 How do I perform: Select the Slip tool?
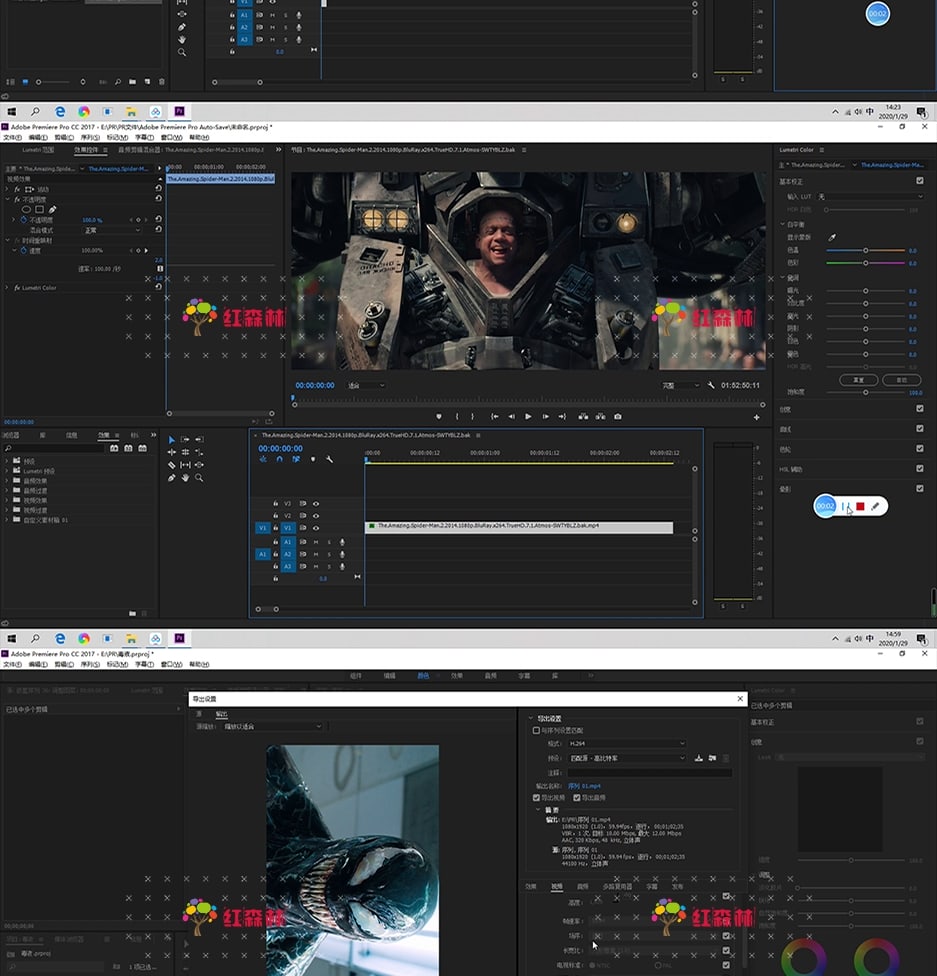point(185,465)
